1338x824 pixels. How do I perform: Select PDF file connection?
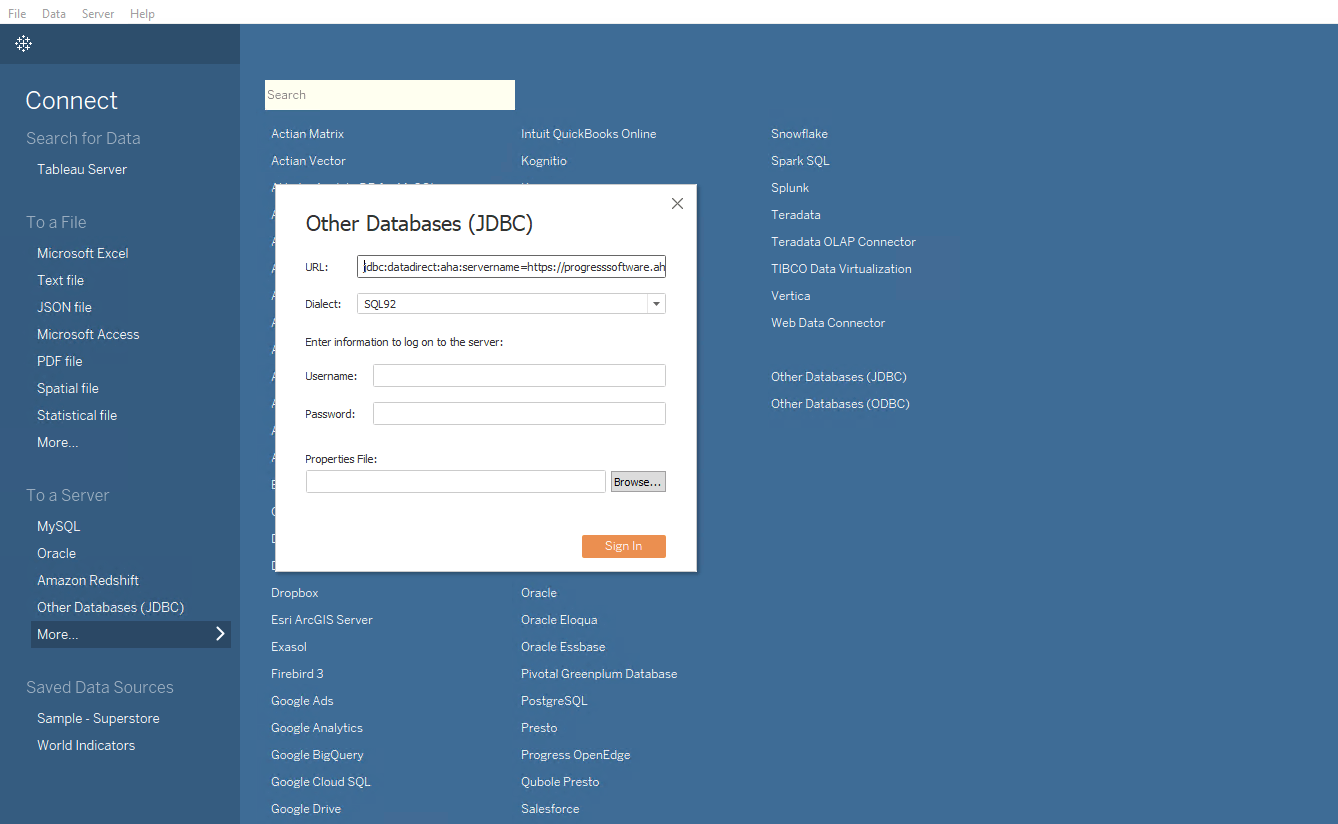coord(60,361)
